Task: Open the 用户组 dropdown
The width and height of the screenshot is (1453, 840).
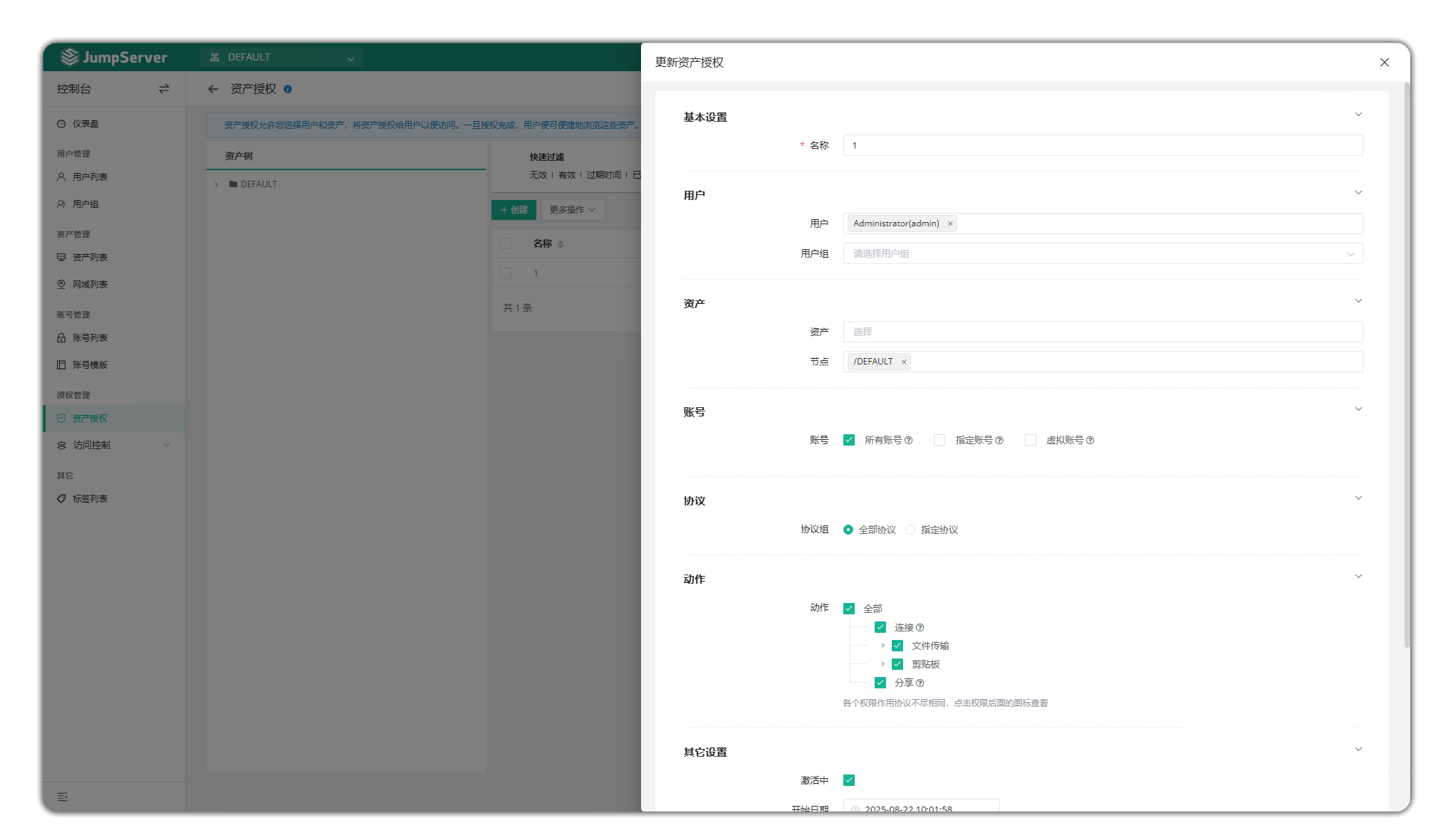Action: [1103, 254]
